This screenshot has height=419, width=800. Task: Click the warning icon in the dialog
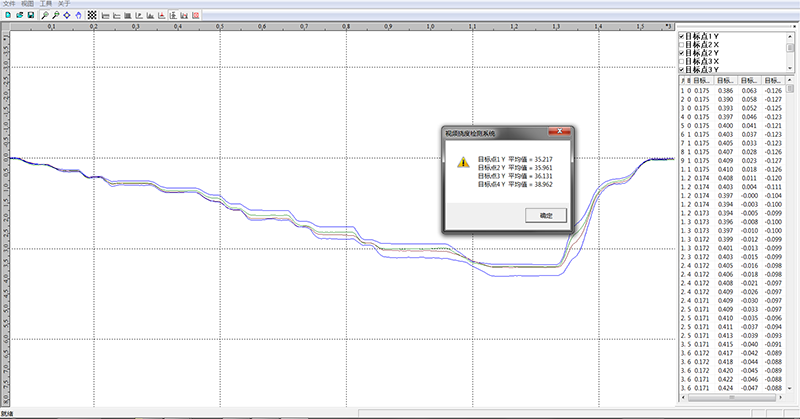click(463, 162)
